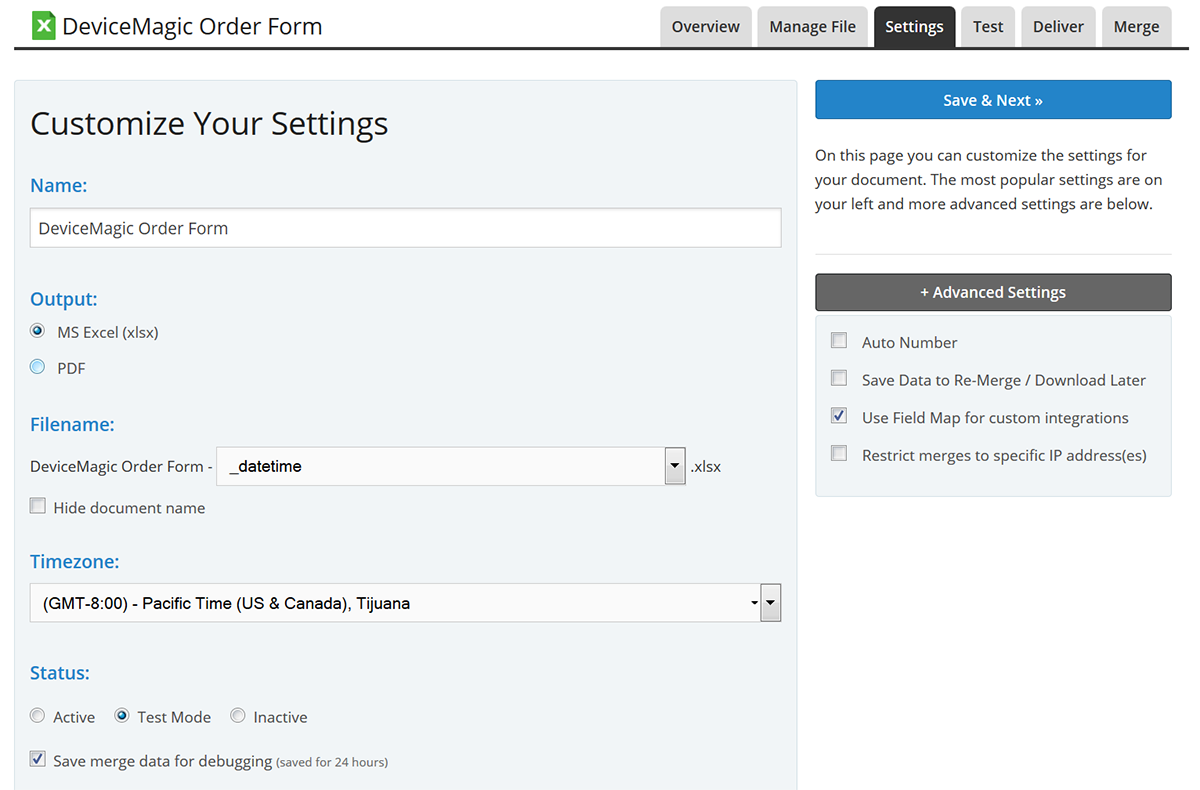Select the PDF output option
Viewport: 1200px width, 790px height.
point(38,367)
